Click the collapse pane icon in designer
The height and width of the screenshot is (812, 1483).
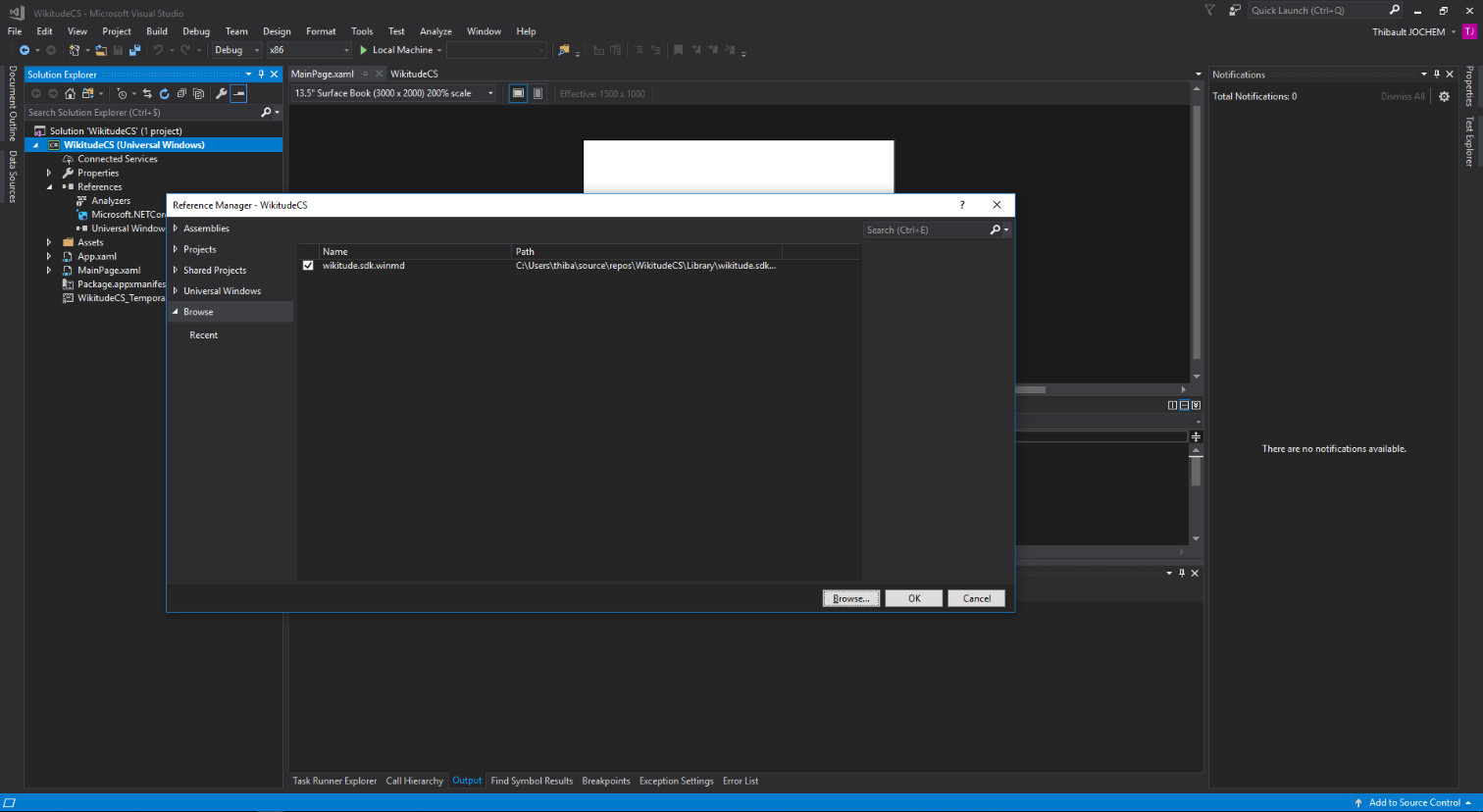[x=1196, y=405]
